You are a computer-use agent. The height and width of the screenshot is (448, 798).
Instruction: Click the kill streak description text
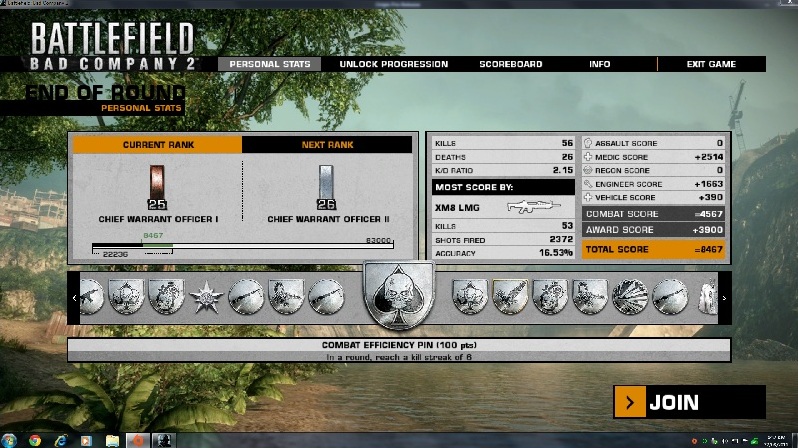pos(399,357)
